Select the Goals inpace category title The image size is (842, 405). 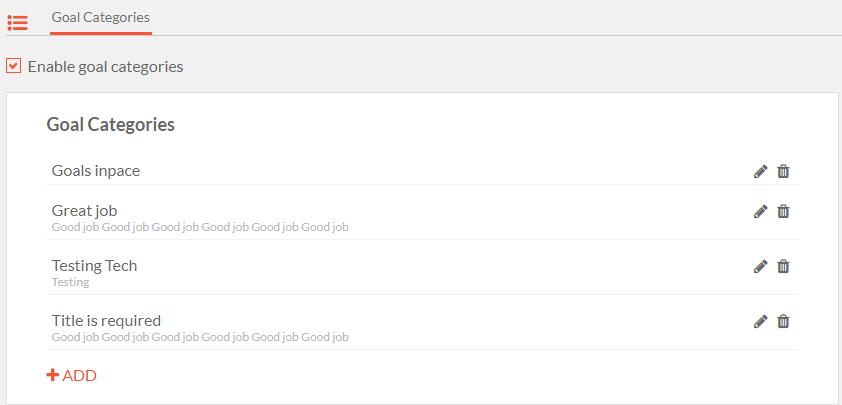(96, 171)
